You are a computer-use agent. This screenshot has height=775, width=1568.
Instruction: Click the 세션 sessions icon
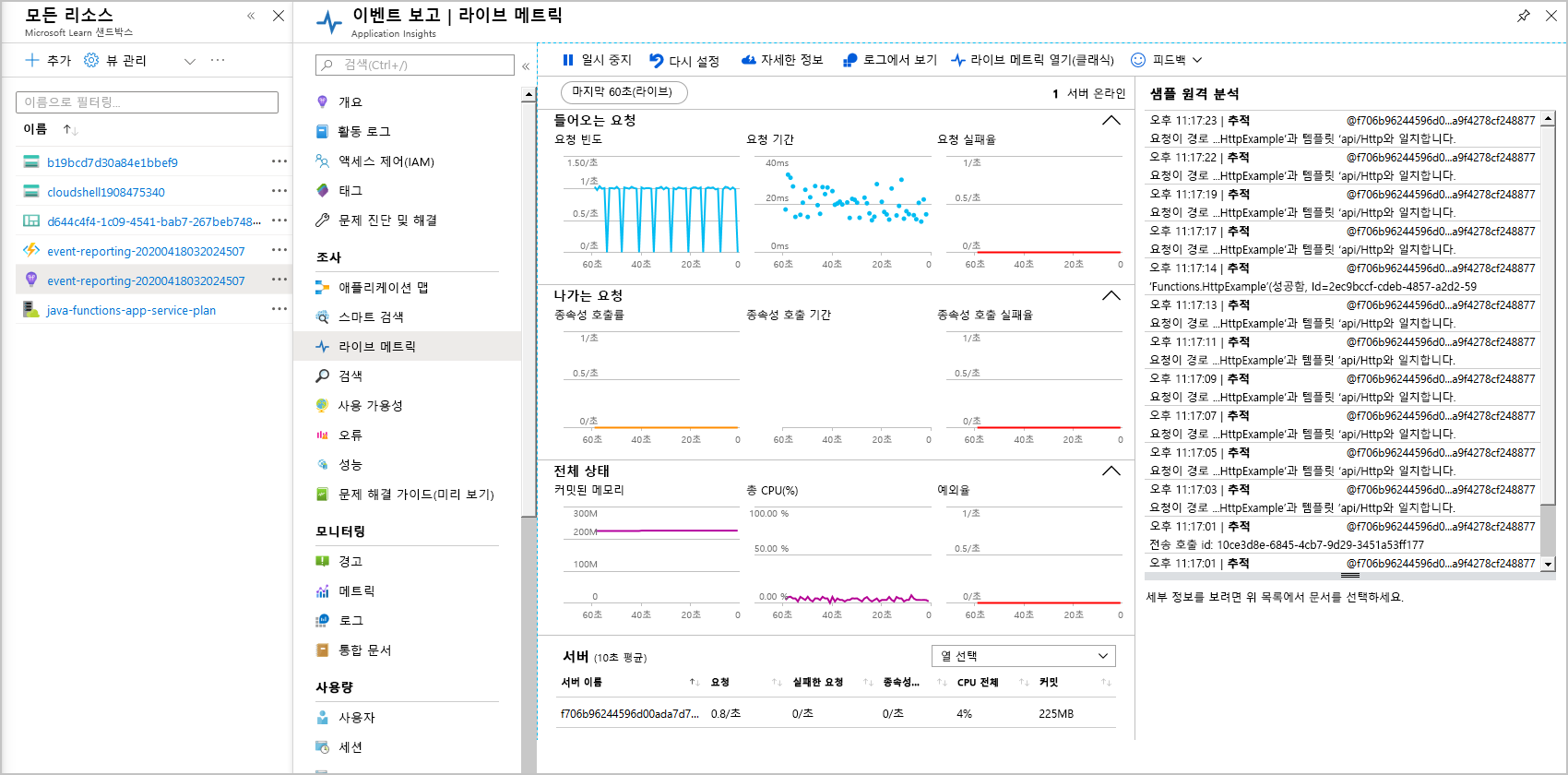click(x=322, y=747)
